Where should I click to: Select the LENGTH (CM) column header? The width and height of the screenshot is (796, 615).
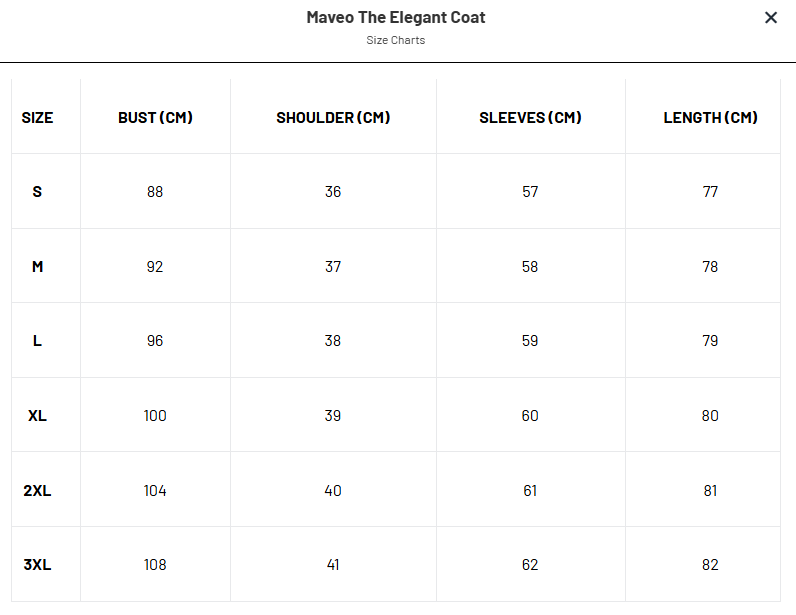point(710,117)
